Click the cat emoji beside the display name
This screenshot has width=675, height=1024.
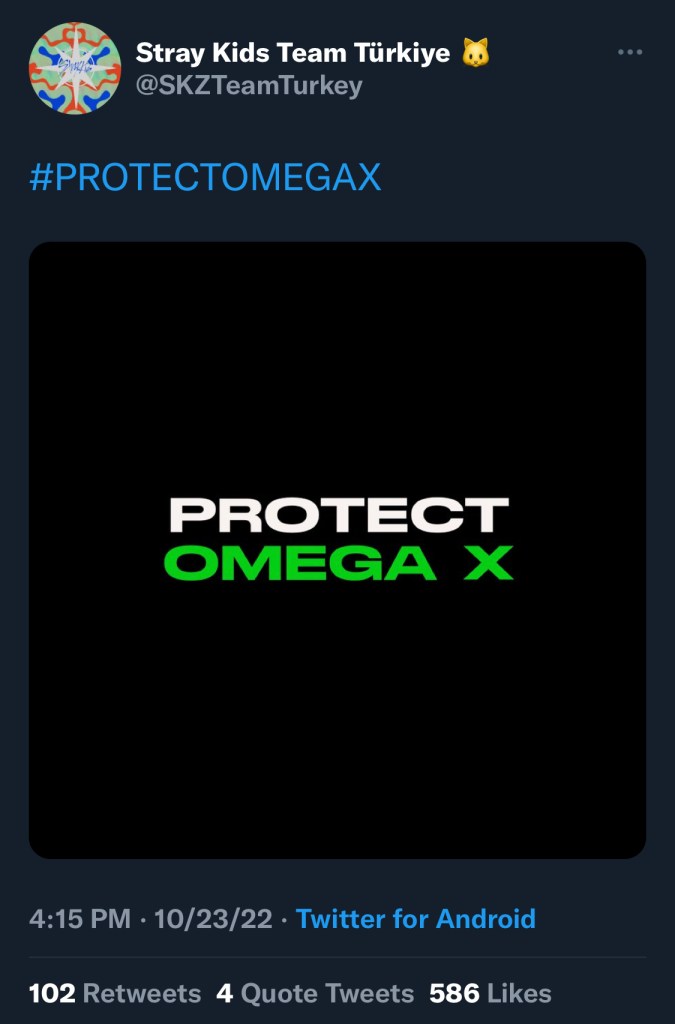coord(476,53)
